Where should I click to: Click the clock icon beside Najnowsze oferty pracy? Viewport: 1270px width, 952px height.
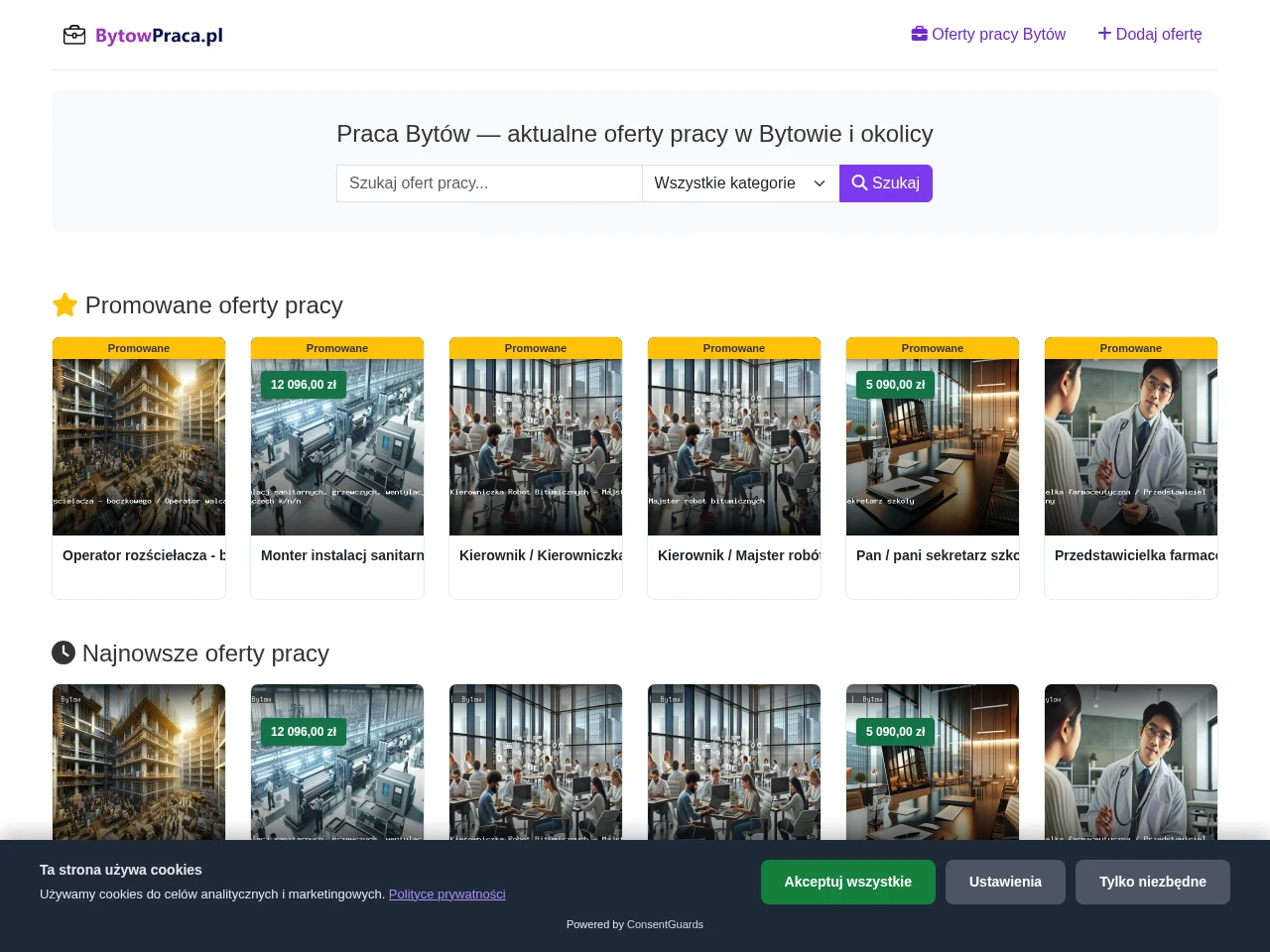tap(63, 653)
